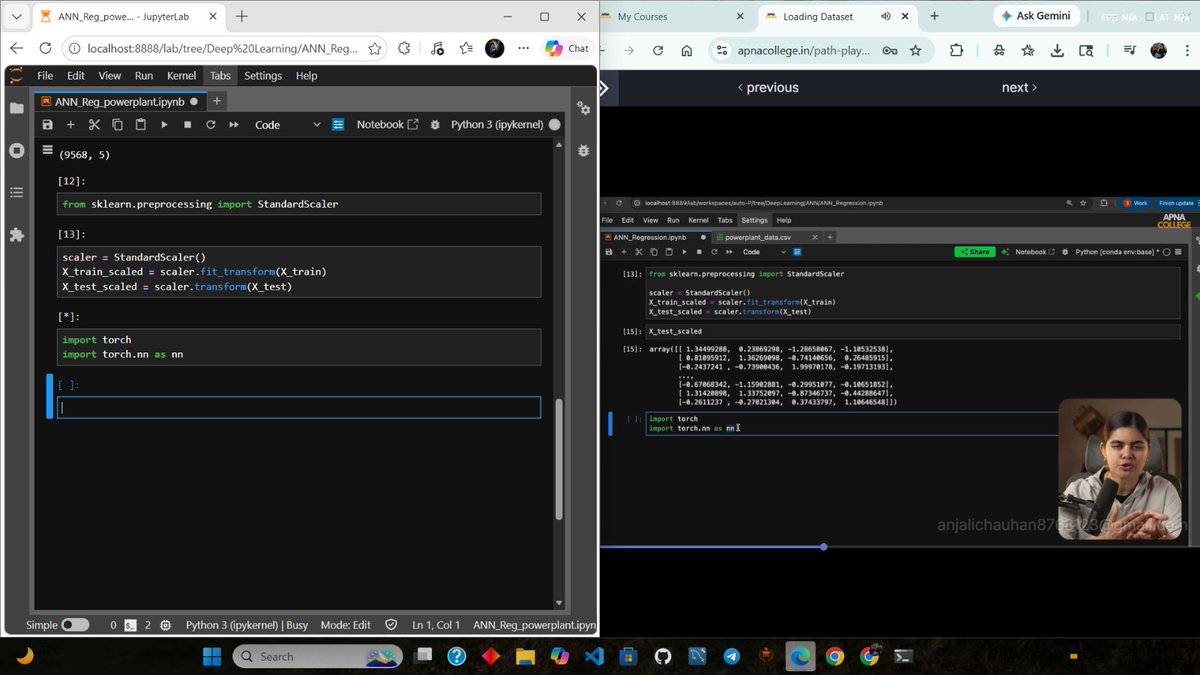Open the Edit menu in JupyterLab
The image size is (1200, 675).
(76, 76)
